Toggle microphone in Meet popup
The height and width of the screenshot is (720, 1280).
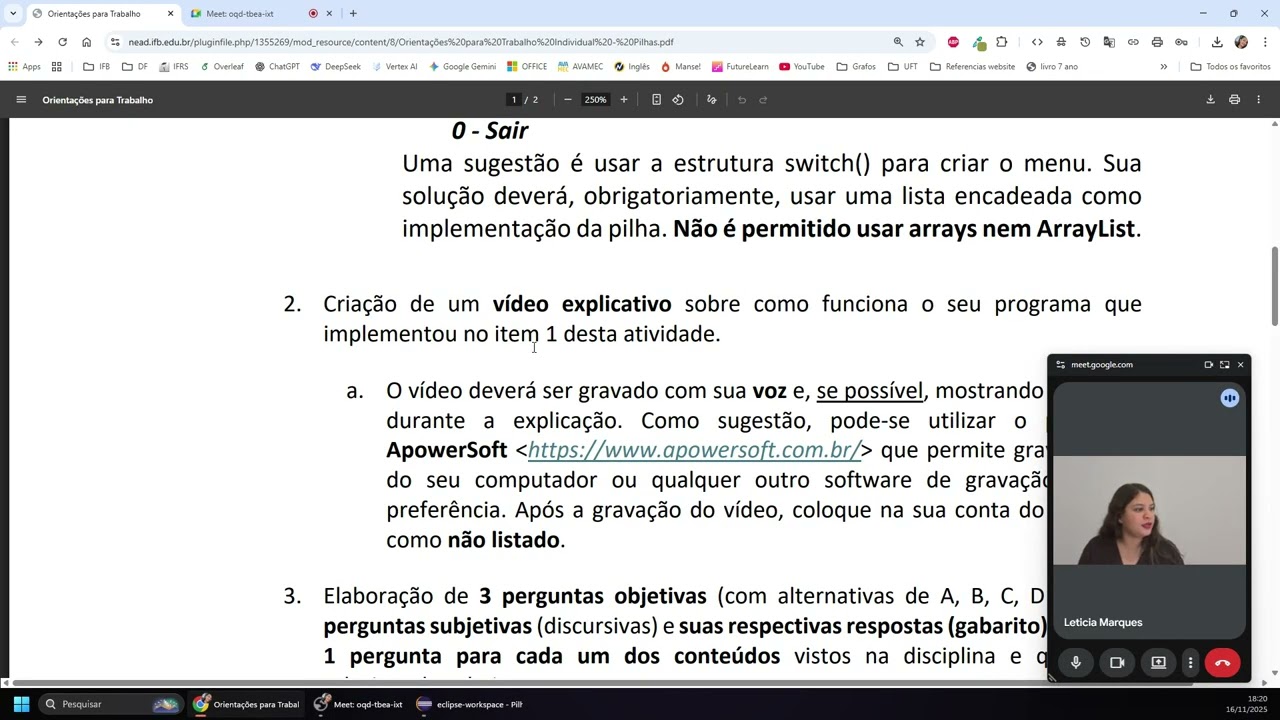click(1076, 662)
